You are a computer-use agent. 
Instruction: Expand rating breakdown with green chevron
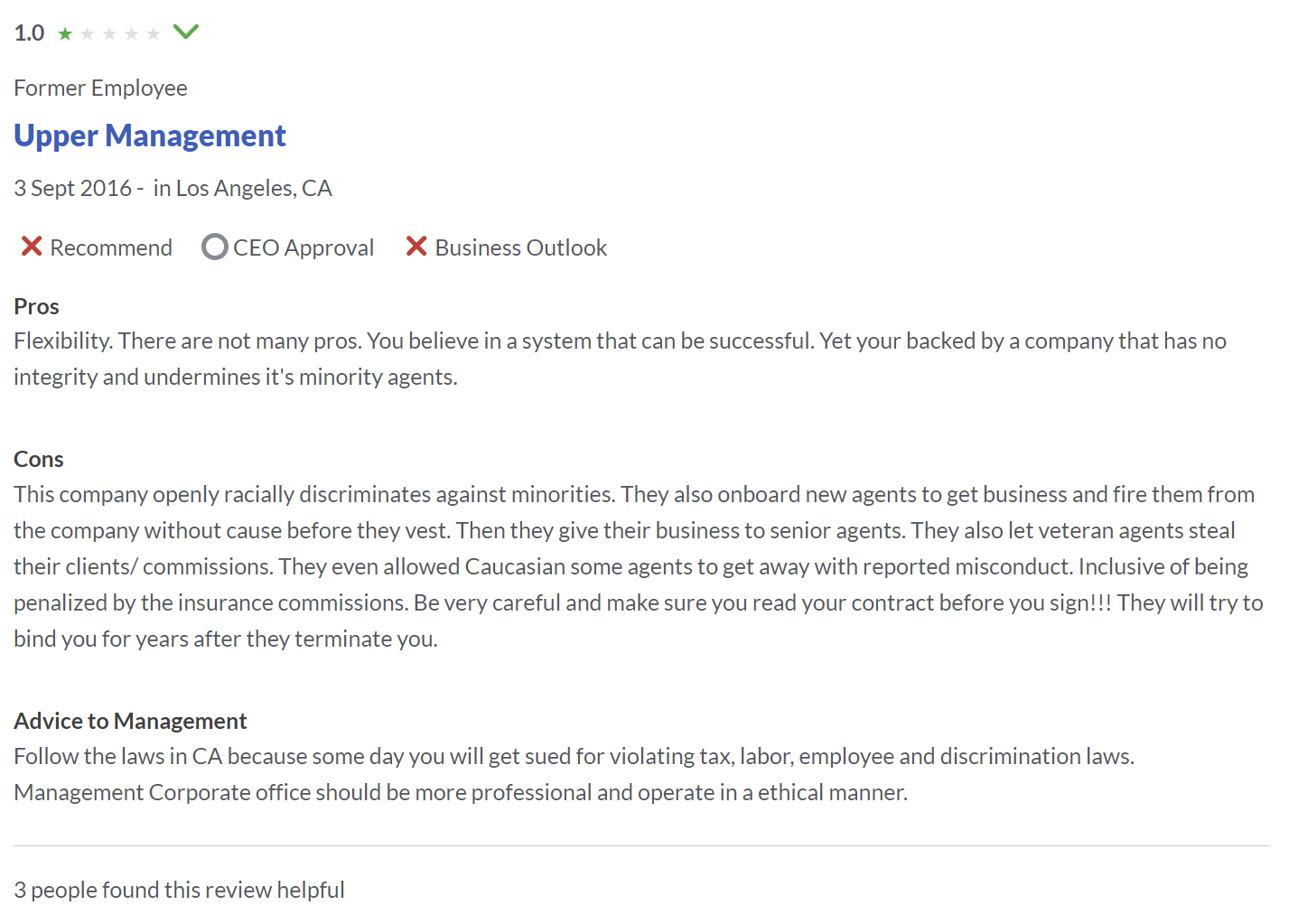(186, 33)
